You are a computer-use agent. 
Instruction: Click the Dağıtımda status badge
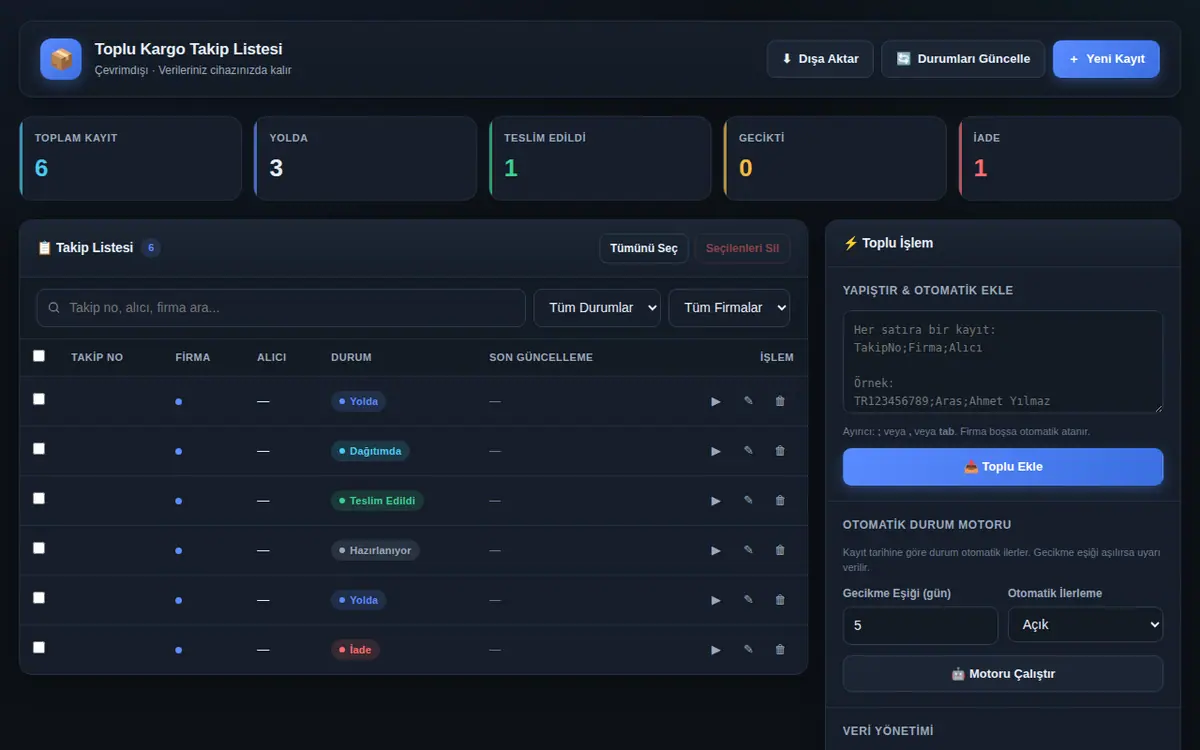[x=370, y=451]
